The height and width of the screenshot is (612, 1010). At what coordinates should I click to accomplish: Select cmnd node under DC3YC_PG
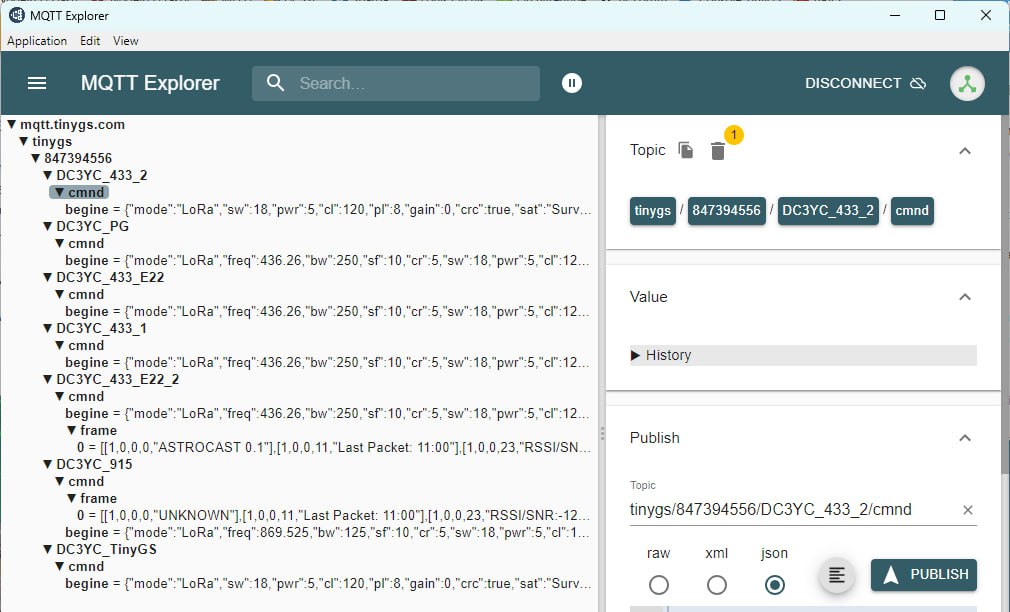point(86,244)
